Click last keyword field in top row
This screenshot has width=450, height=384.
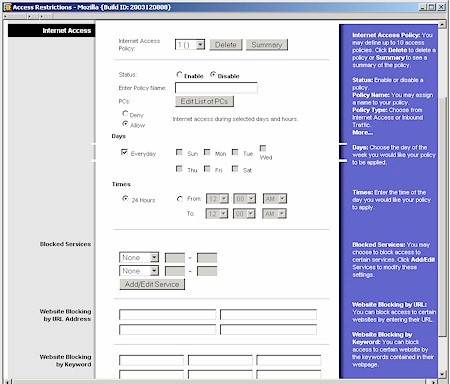click(x=289, y=360)
